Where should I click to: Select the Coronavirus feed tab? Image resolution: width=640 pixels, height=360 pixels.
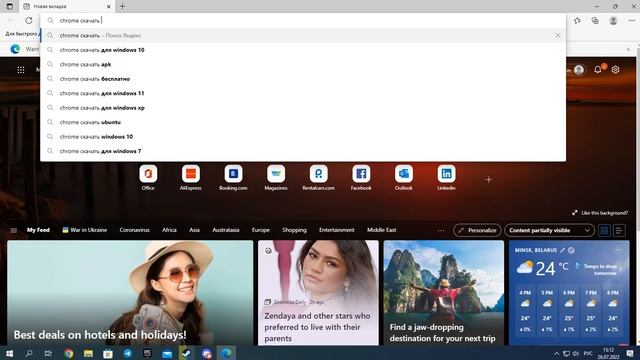point(134,230)
